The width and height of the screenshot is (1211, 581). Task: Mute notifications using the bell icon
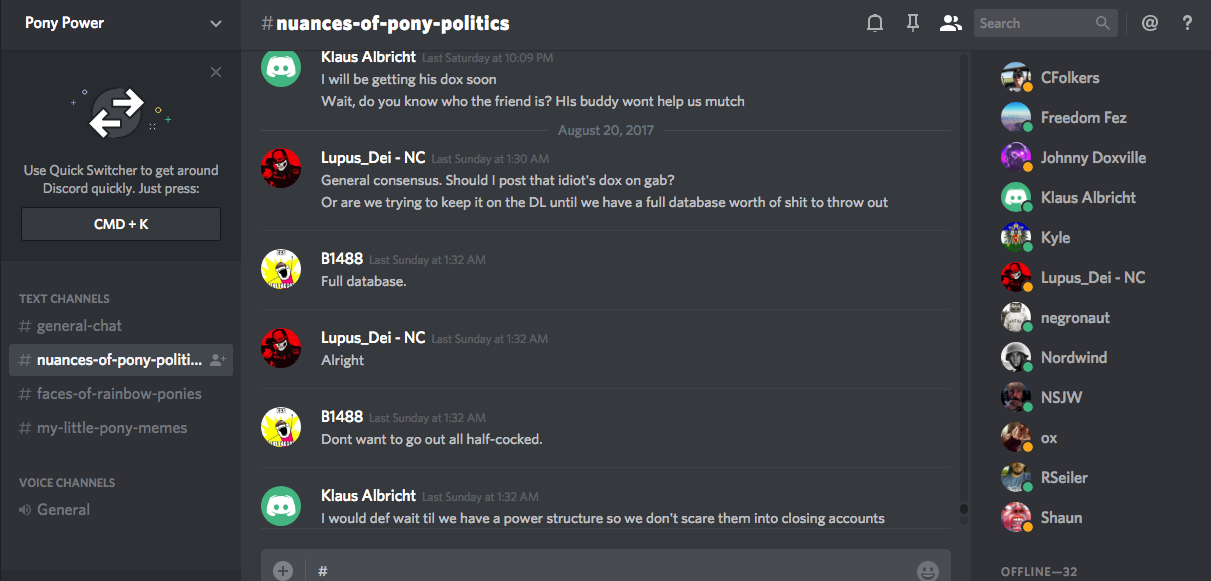874,22
